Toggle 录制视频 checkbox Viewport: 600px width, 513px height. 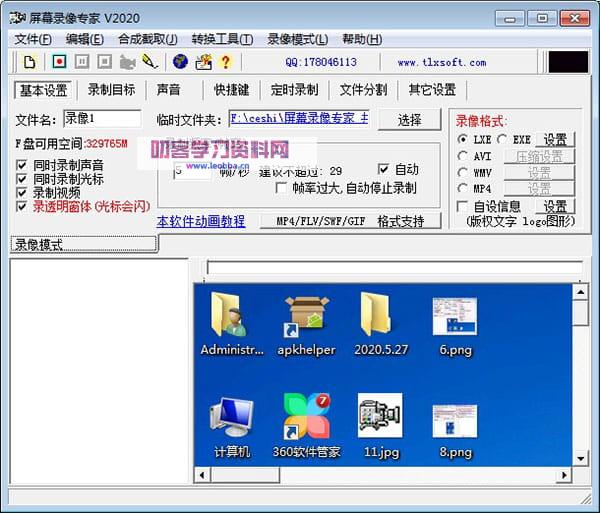pos(21,193)
